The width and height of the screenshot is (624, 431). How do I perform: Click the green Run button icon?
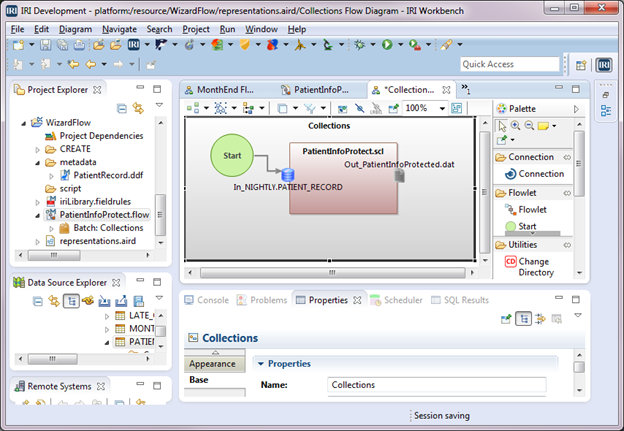tap(387, 45)
